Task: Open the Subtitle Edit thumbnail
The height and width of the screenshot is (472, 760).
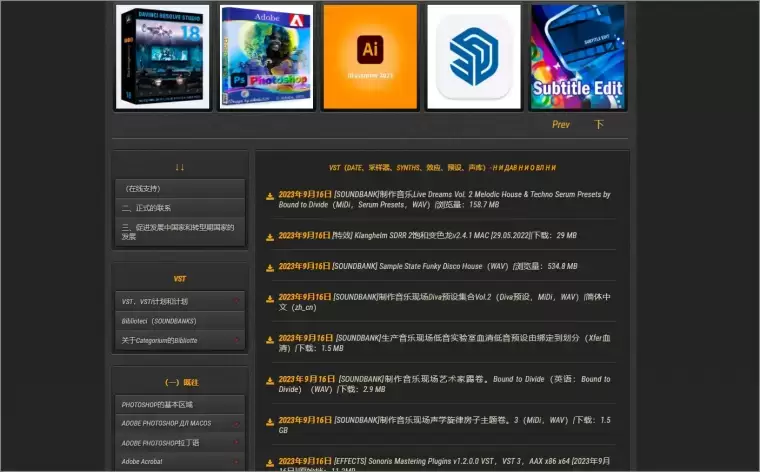Action: pos(578,57)
